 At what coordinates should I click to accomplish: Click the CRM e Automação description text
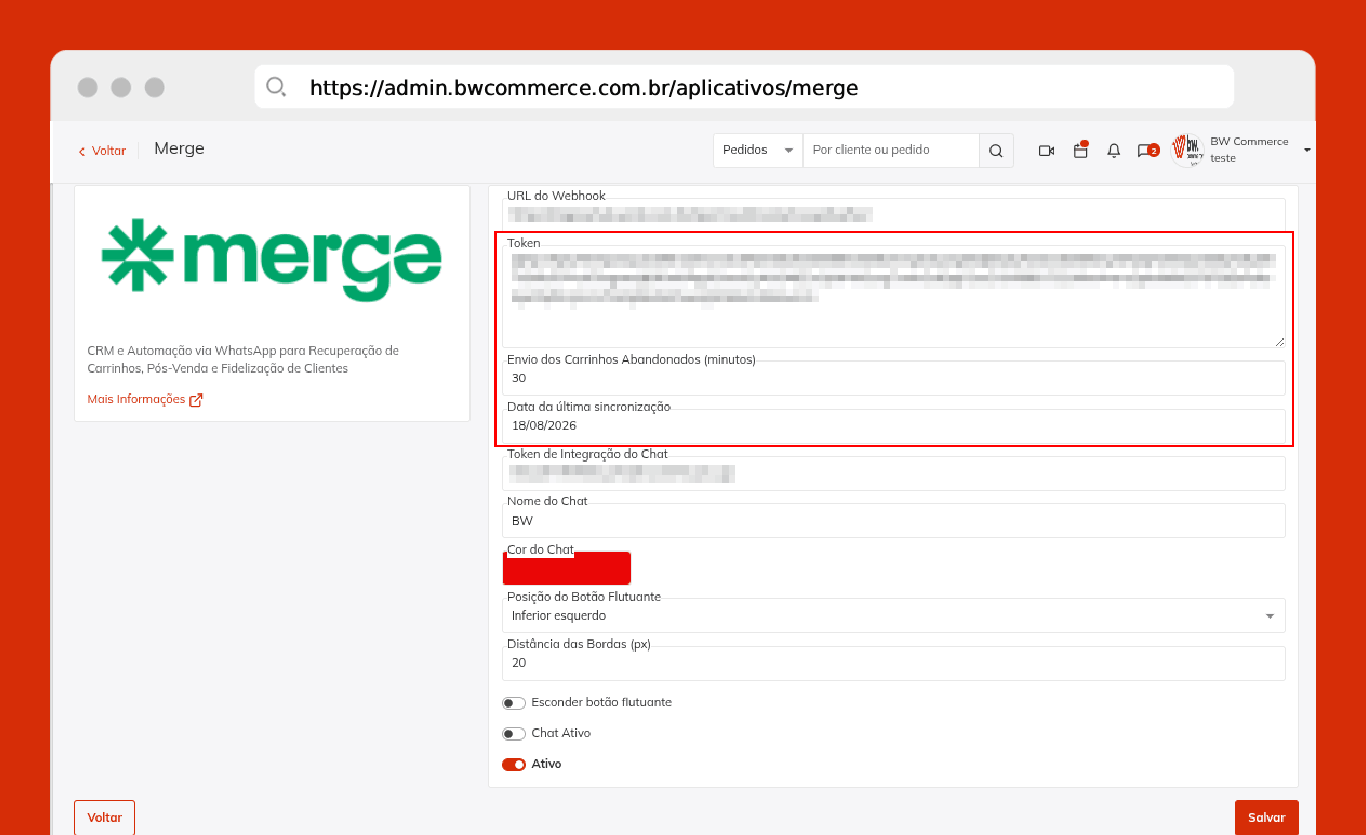(243, 360)
